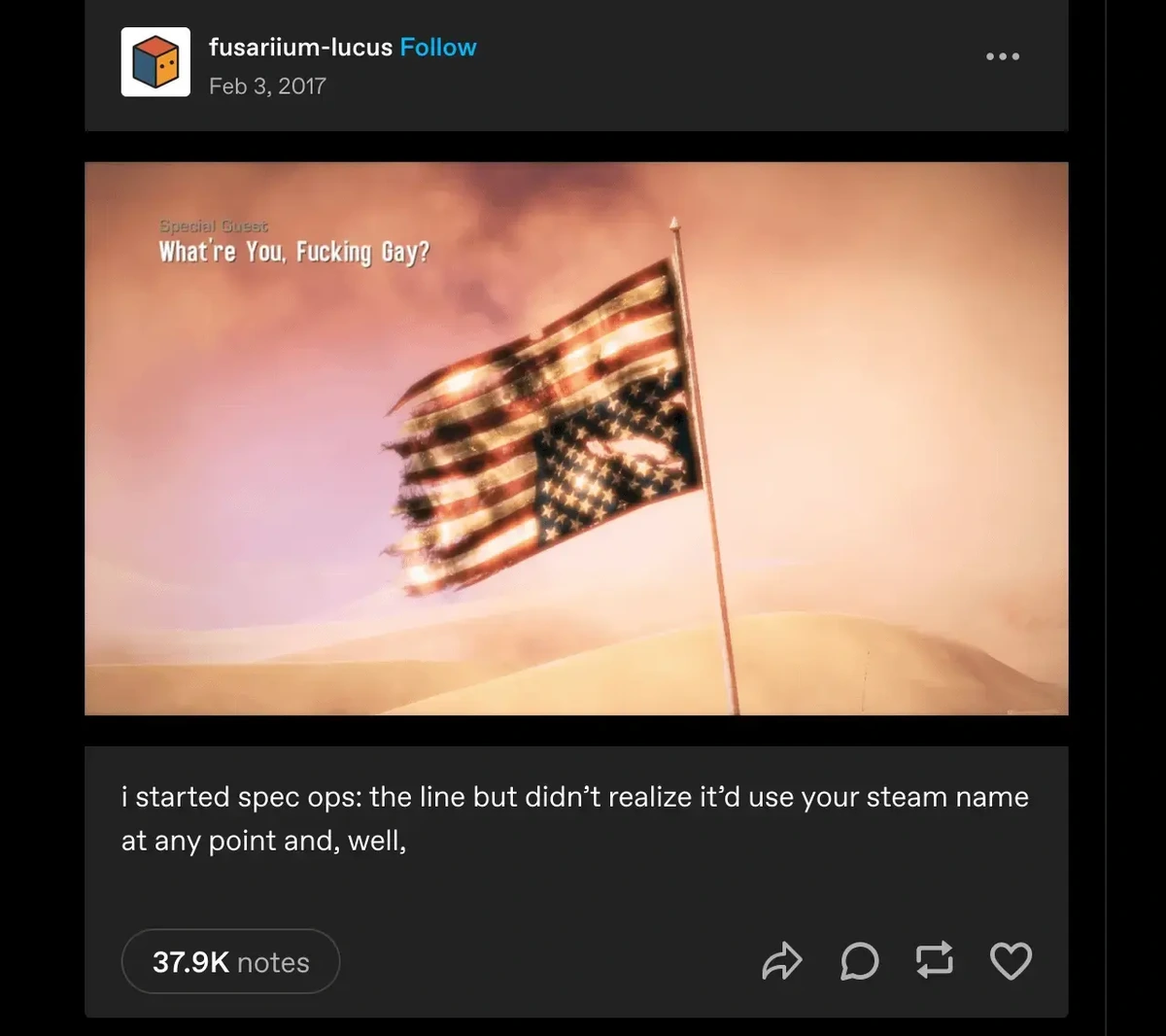Open the Feb 3, 2017 permalink
Image resolution: width=1166 pixels, height=1036 pixels.
click(x=267, y=86)
